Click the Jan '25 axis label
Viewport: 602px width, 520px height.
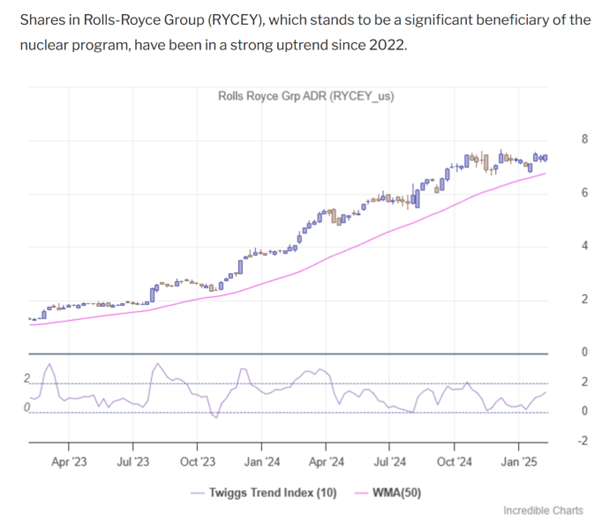(519, 462)
